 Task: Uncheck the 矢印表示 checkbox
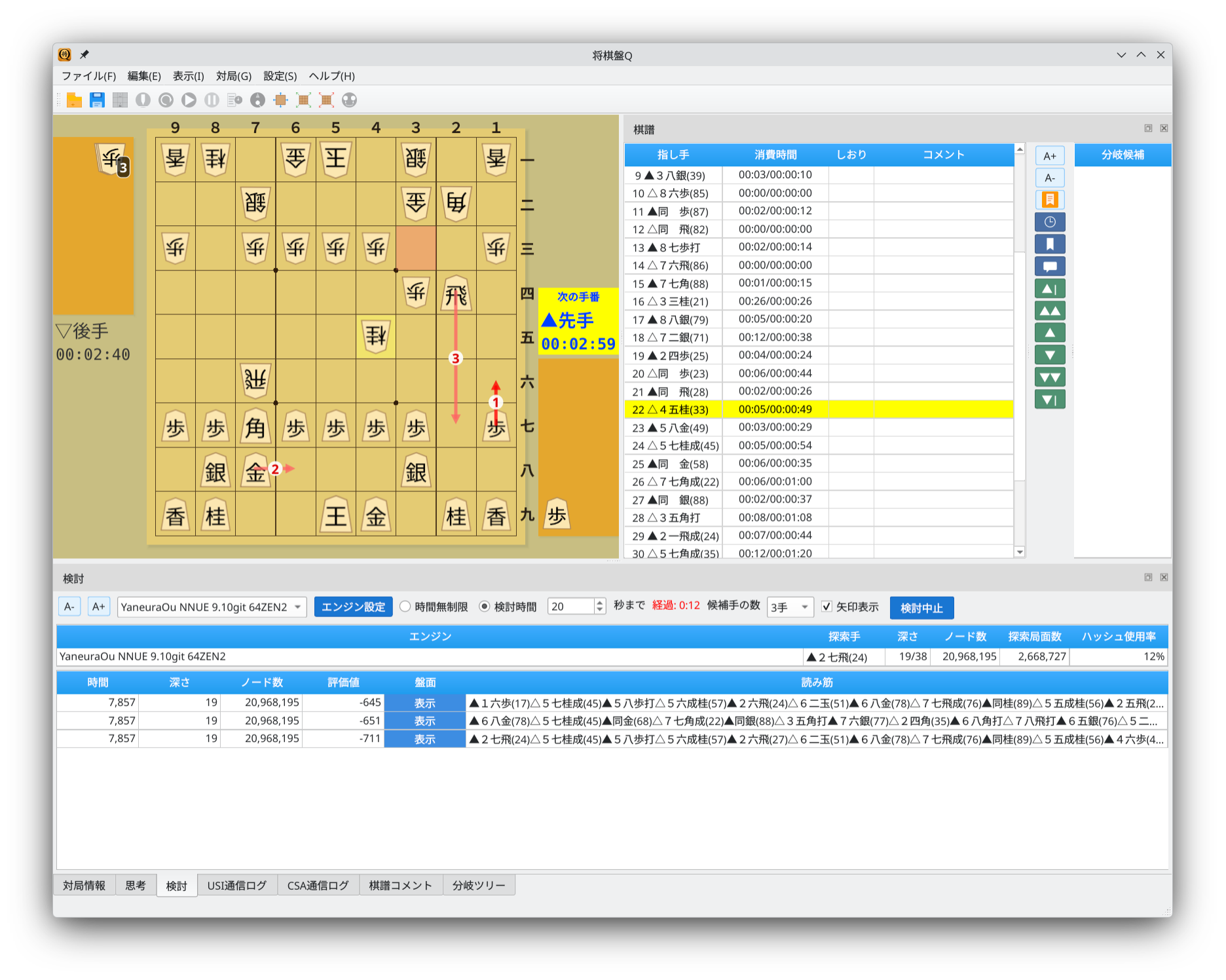(x=827, y=607)
